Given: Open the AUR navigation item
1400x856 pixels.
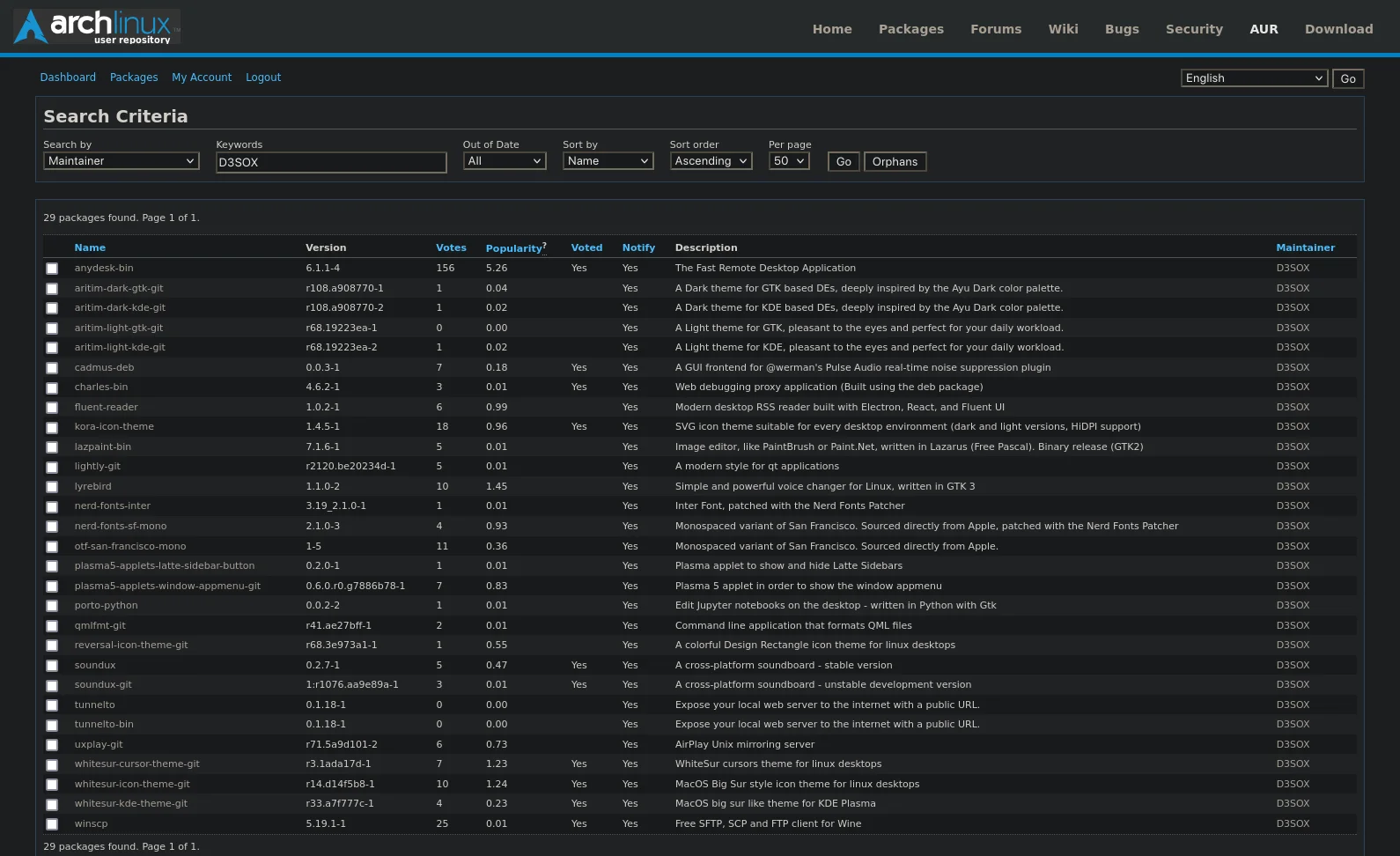Looking at the screenshot, I should (x=1264, y=29).
